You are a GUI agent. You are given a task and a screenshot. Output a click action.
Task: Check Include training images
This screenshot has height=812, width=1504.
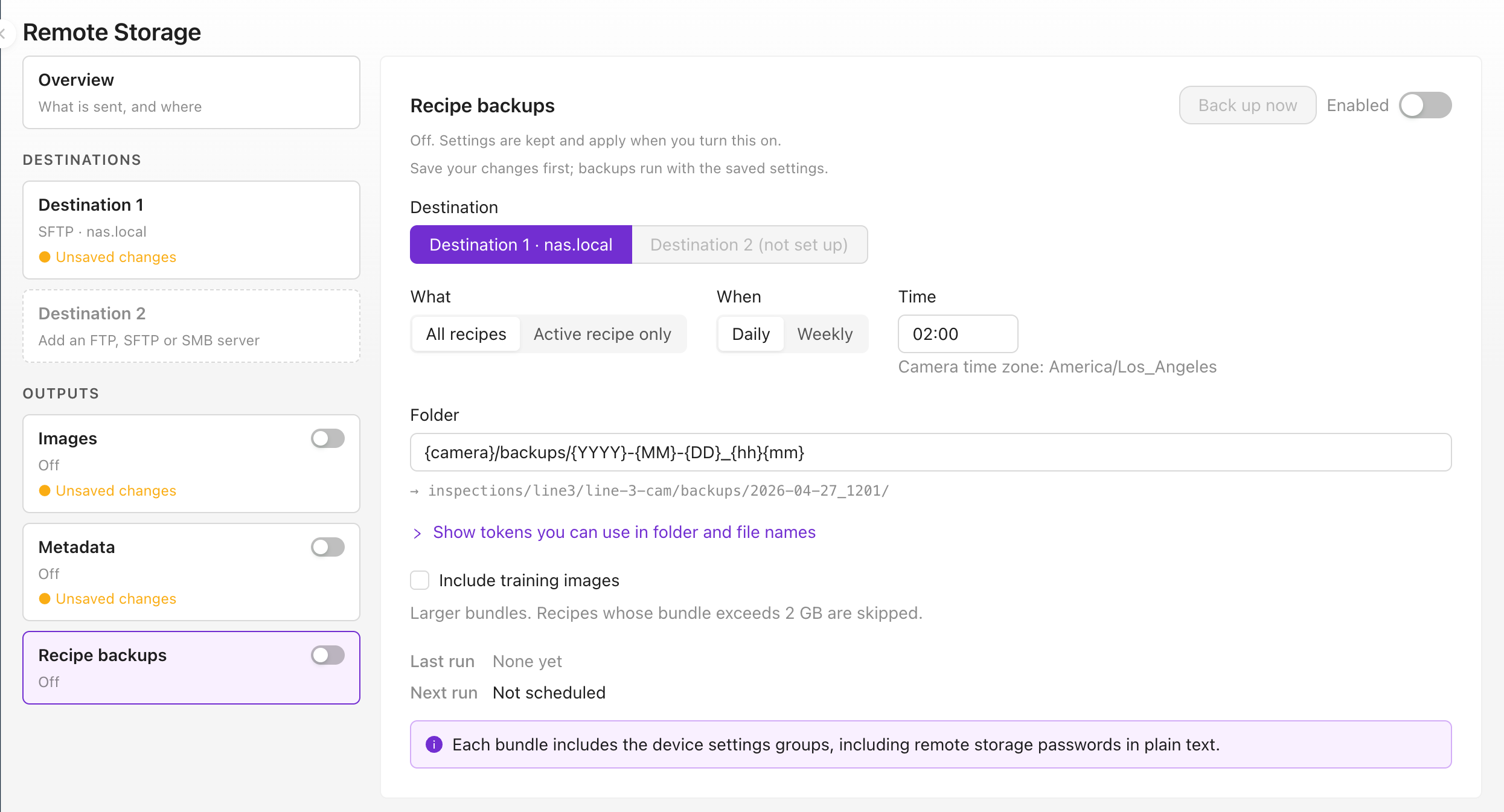(x=420, y=580)
